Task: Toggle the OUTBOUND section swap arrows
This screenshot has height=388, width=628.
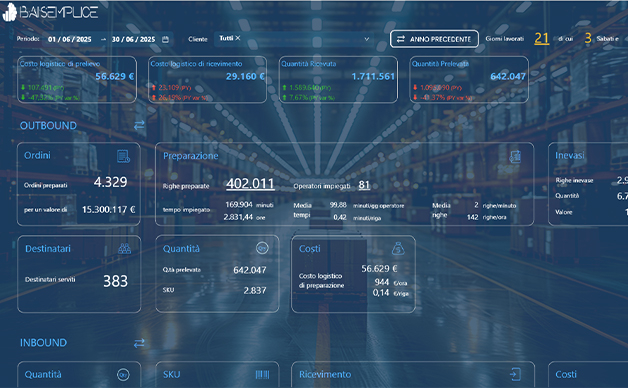Action: point(139,125)
